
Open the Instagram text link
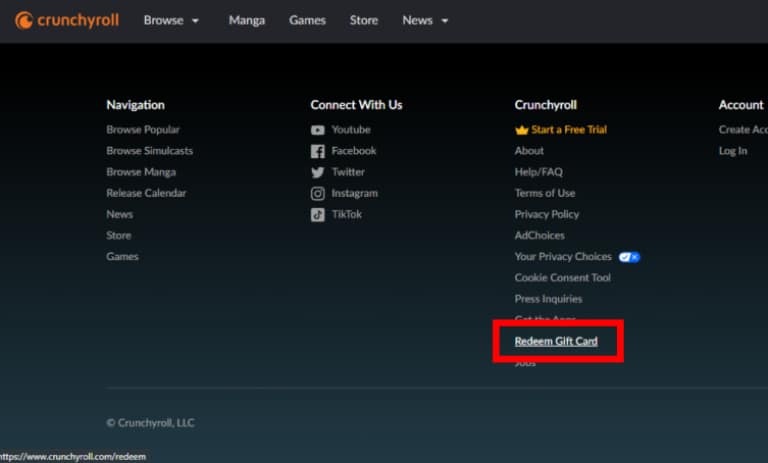(355, 193)
